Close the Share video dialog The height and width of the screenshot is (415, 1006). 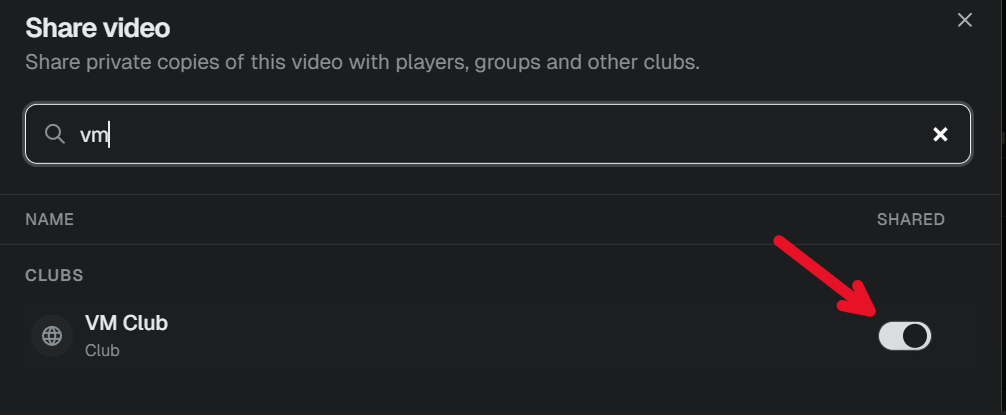pos(964,21)
